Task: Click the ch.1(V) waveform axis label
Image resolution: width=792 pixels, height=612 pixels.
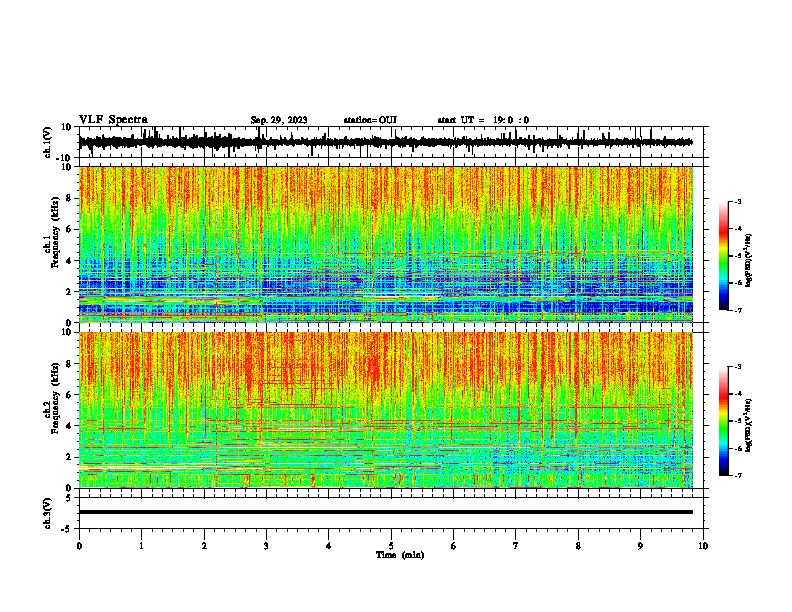Action: click(x=48, y=142)
